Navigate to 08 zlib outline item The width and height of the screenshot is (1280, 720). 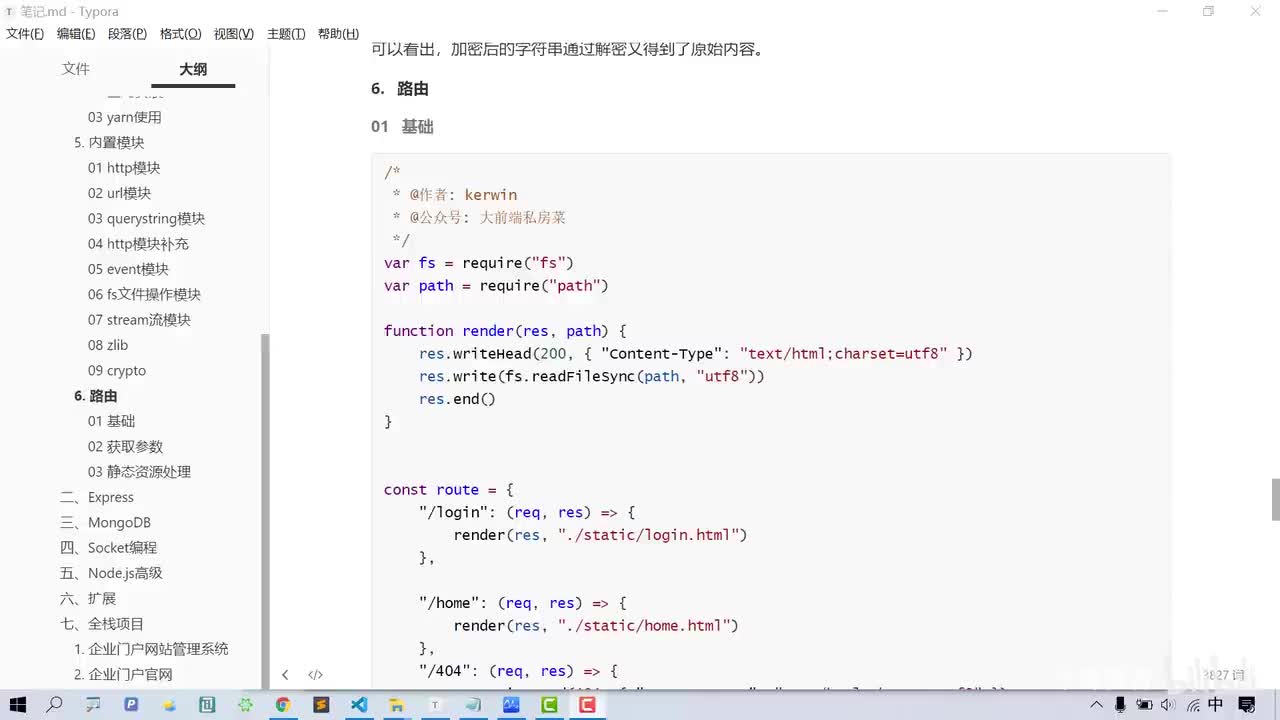[108, 345]
